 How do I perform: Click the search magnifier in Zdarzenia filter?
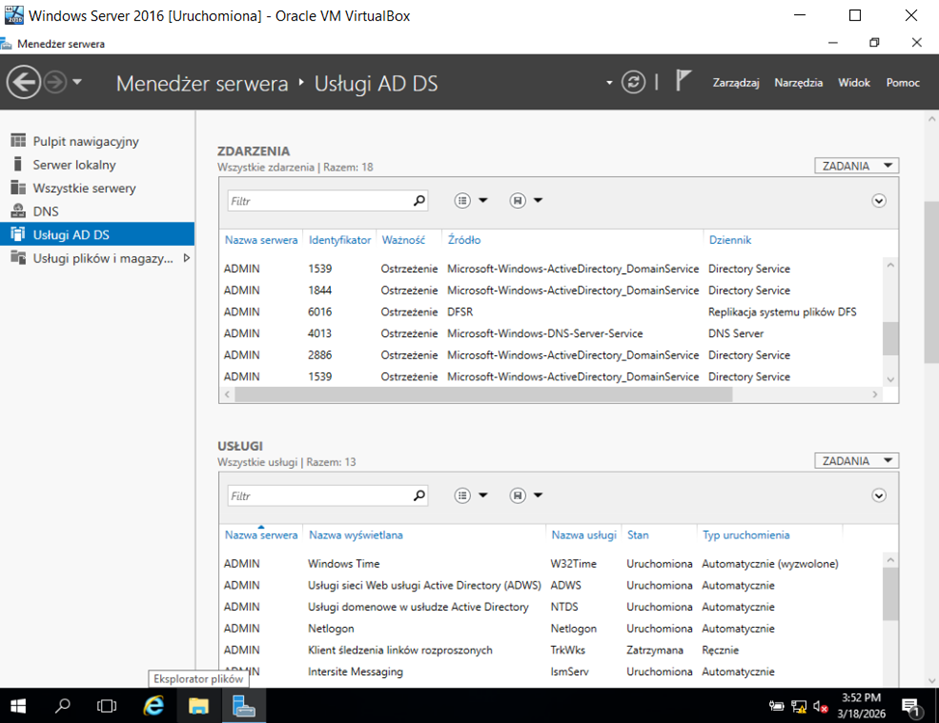(419, 201)
